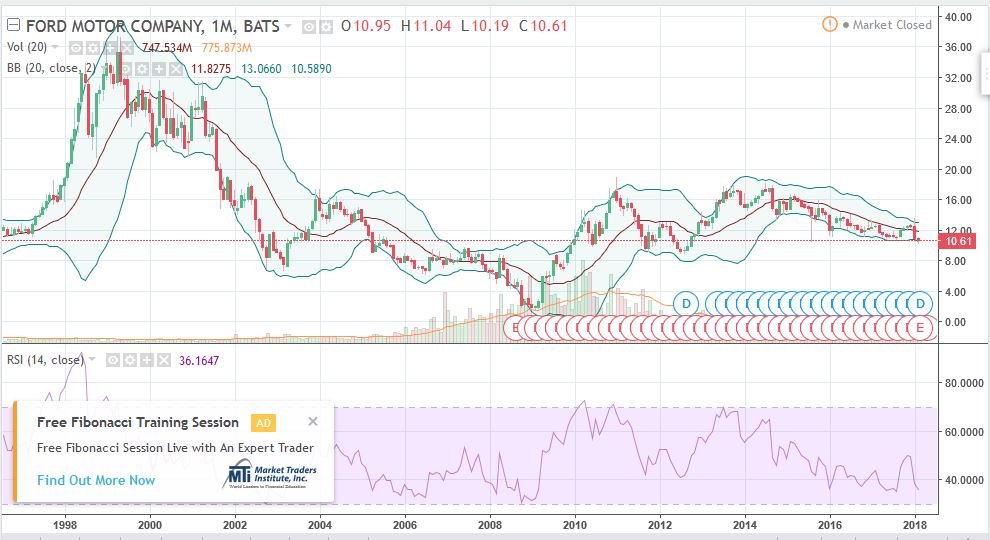Remove the Bollinger Bands indicator with X

[176, 69]
